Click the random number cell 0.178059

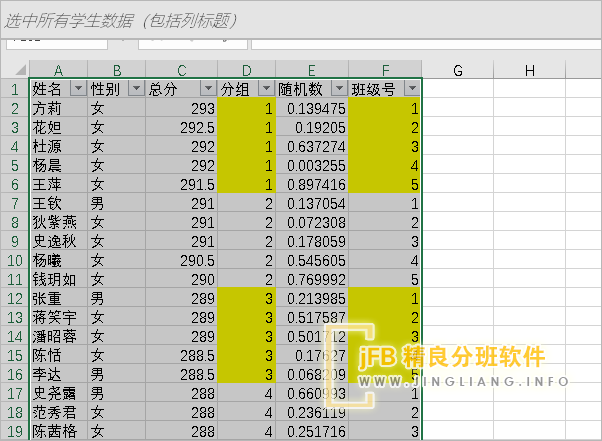pos(312,241)
